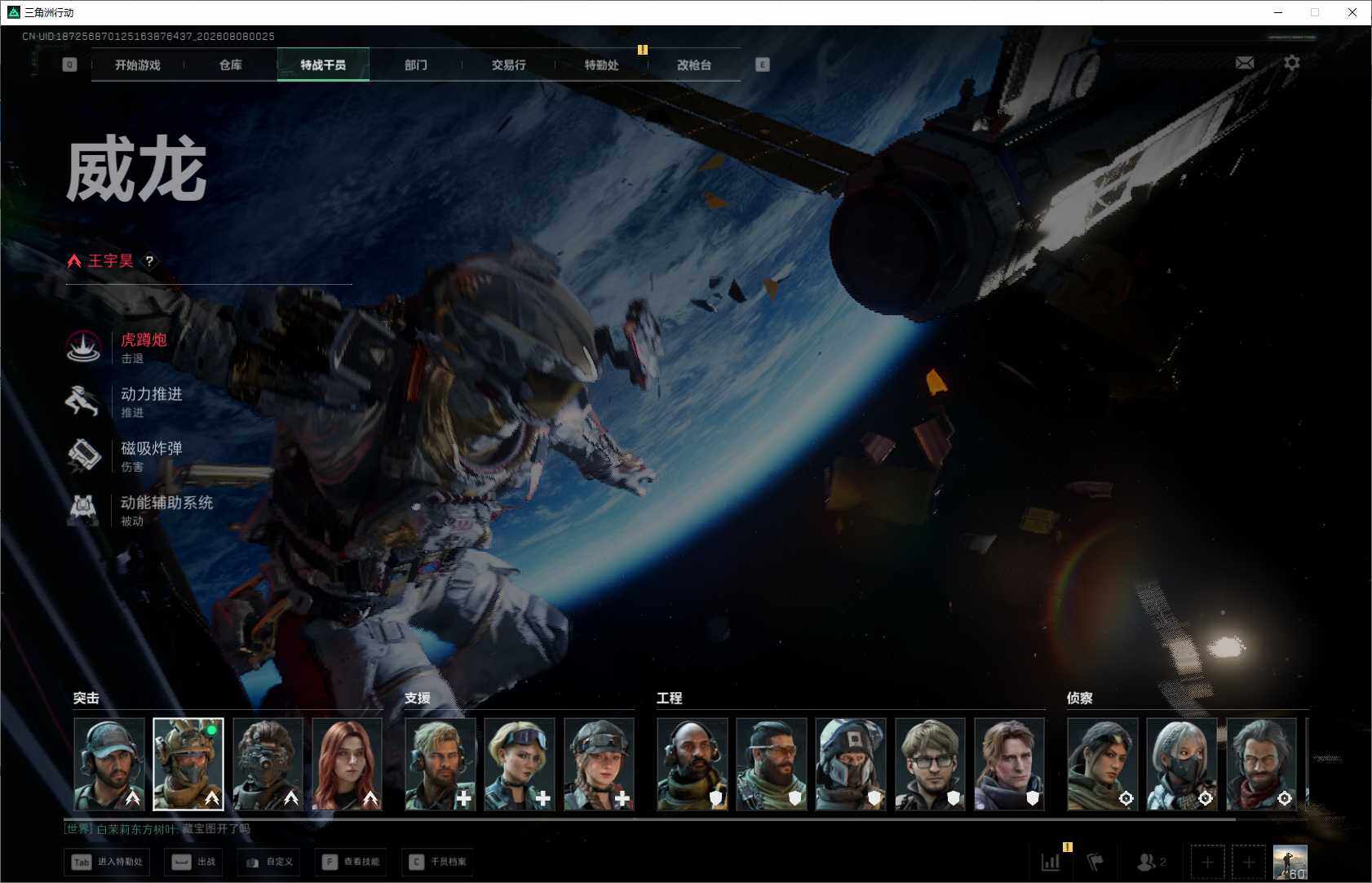Select the brown-haired engineer with shield badge
This screenshot has height=883, width=1372.
(1009, 764)
